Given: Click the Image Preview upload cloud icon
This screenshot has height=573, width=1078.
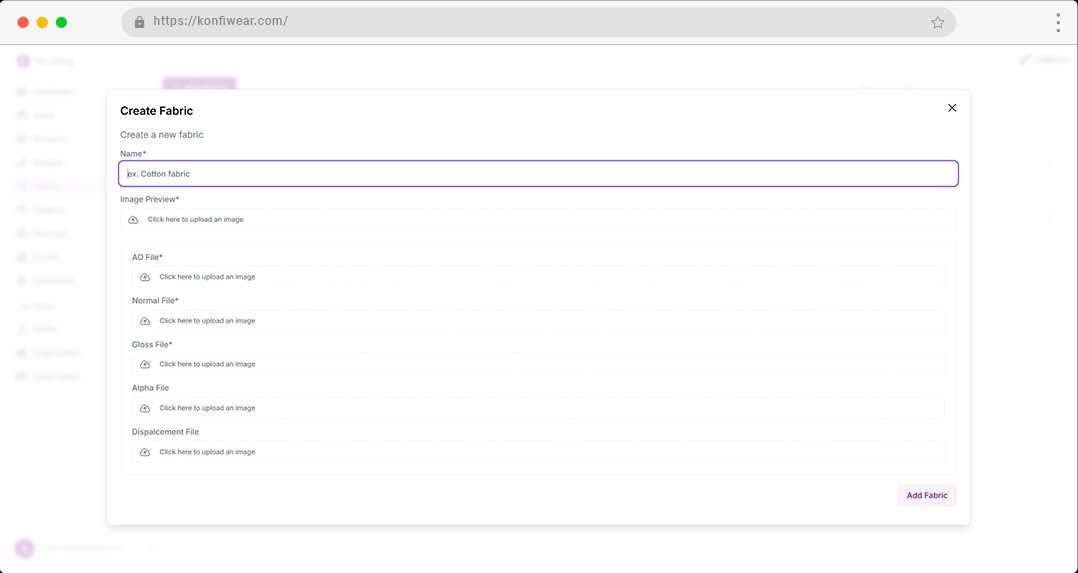Looking at the screenshot, I should 133,219.
